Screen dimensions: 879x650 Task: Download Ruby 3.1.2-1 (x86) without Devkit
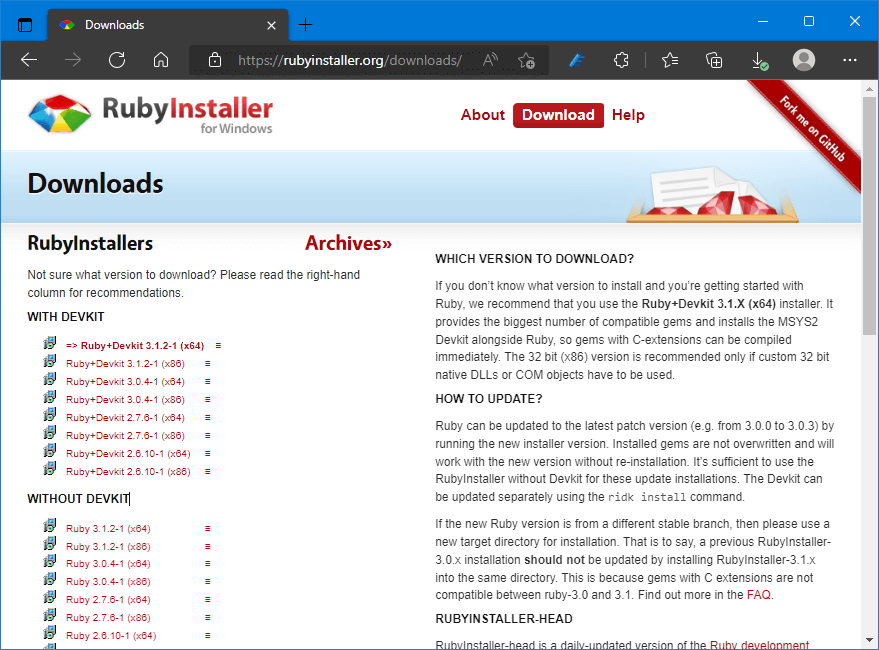coord(108,547)
